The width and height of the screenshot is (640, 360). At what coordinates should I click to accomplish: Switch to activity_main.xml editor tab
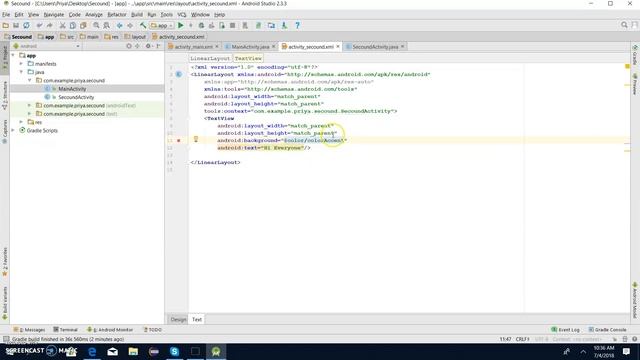coord(193,47)
